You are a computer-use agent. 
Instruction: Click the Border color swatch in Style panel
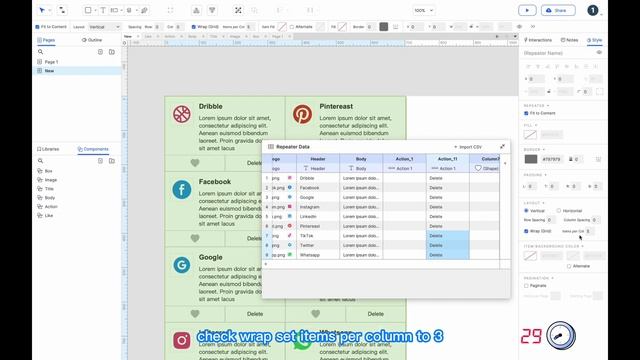tap(531, 159)
